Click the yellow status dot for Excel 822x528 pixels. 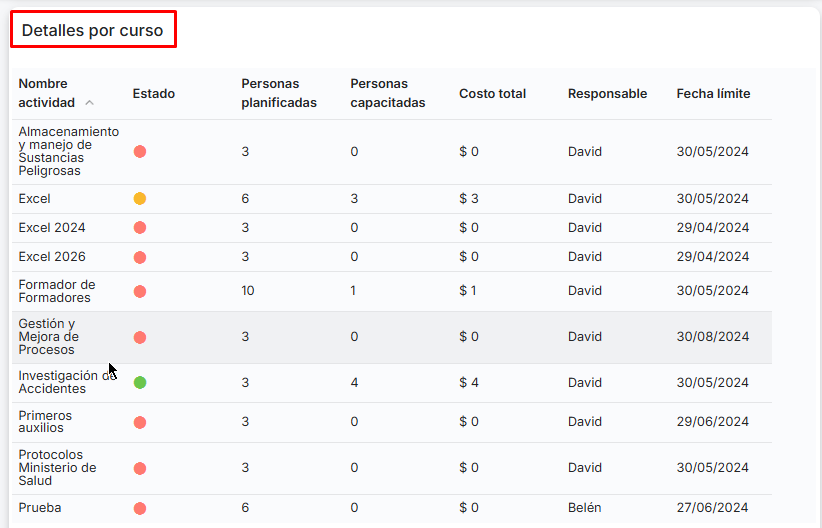140,199
